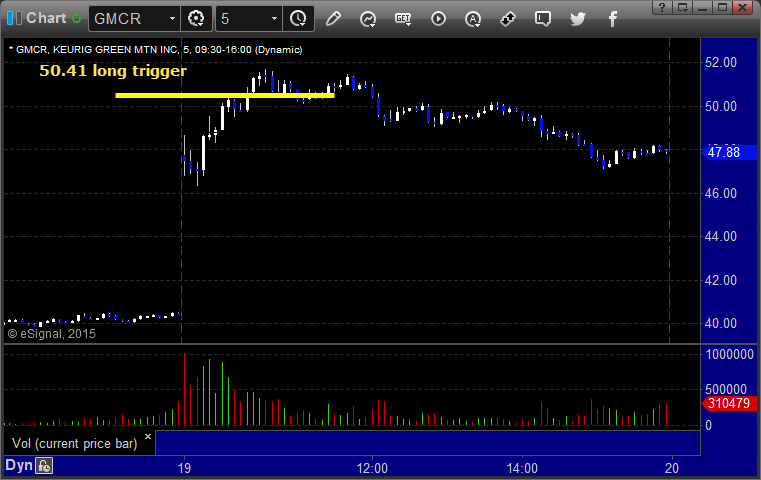Open the chat comment bubble icon
The width and height of the screenshot is (761, 480).
click(x=543, y=19)
